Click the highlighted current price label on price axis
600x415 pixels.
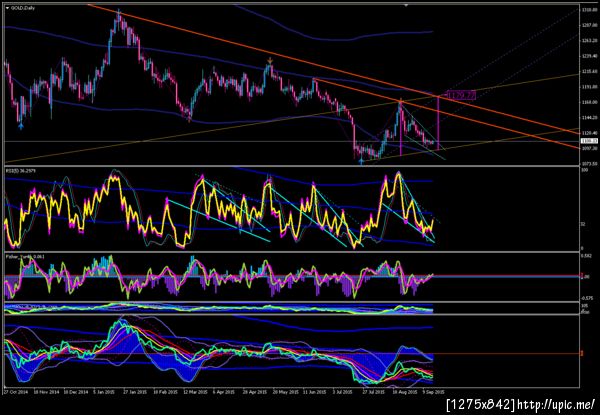587,141
